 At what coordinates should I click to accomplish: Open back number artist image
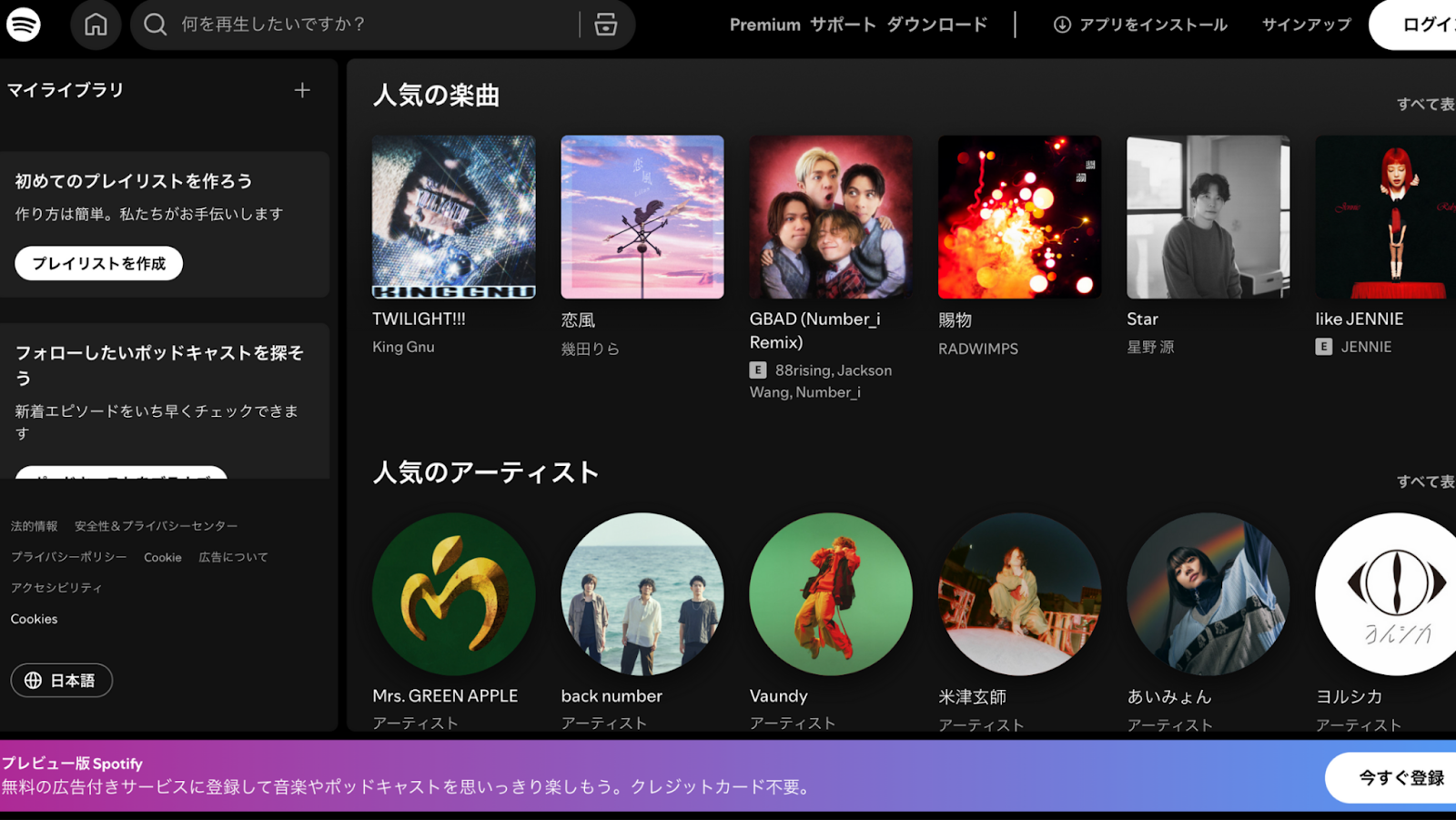pos(642,594)
